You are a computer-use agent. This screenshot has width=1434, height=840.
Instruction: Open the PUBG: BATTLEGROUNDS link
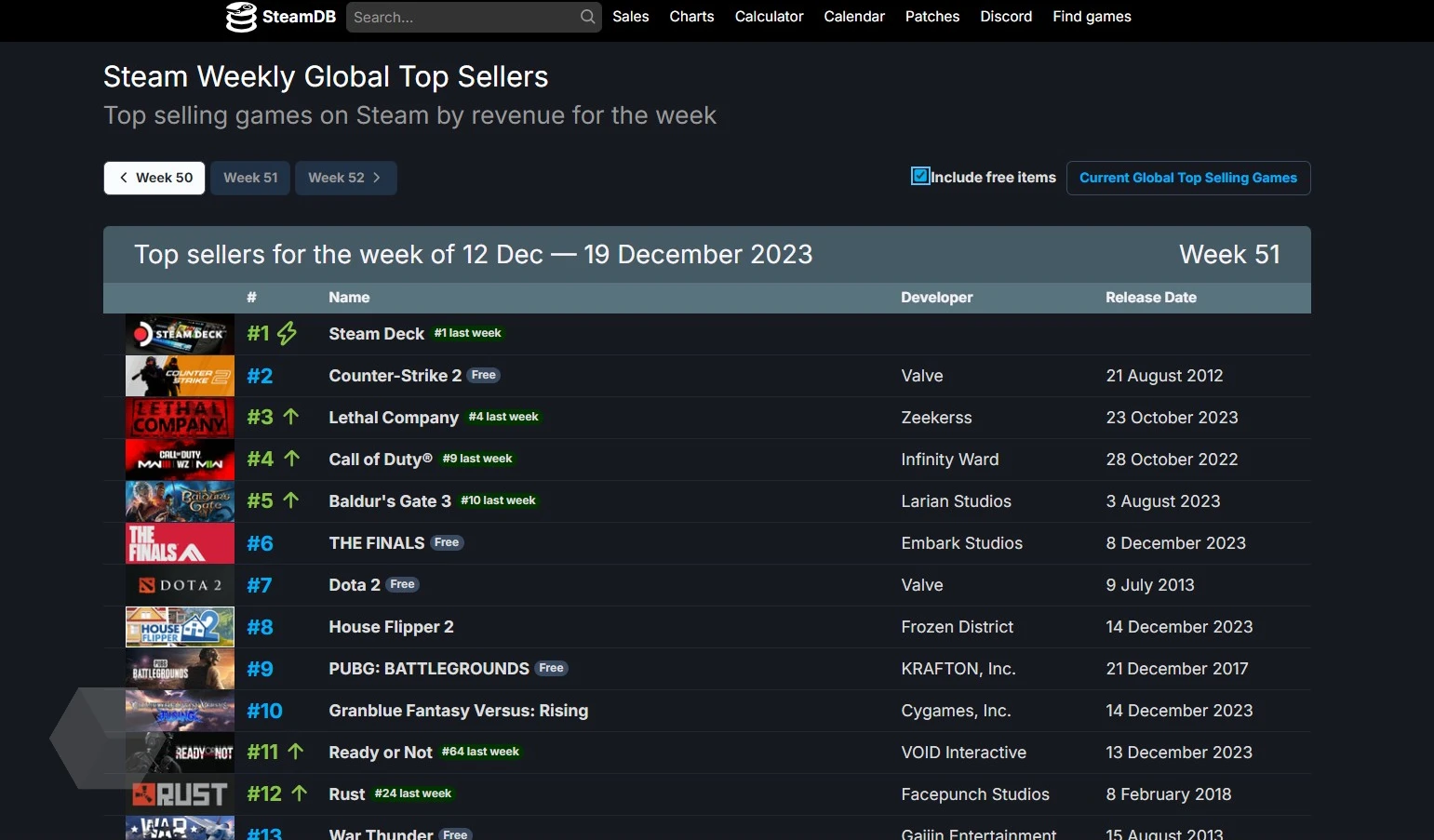coord(429,669)
